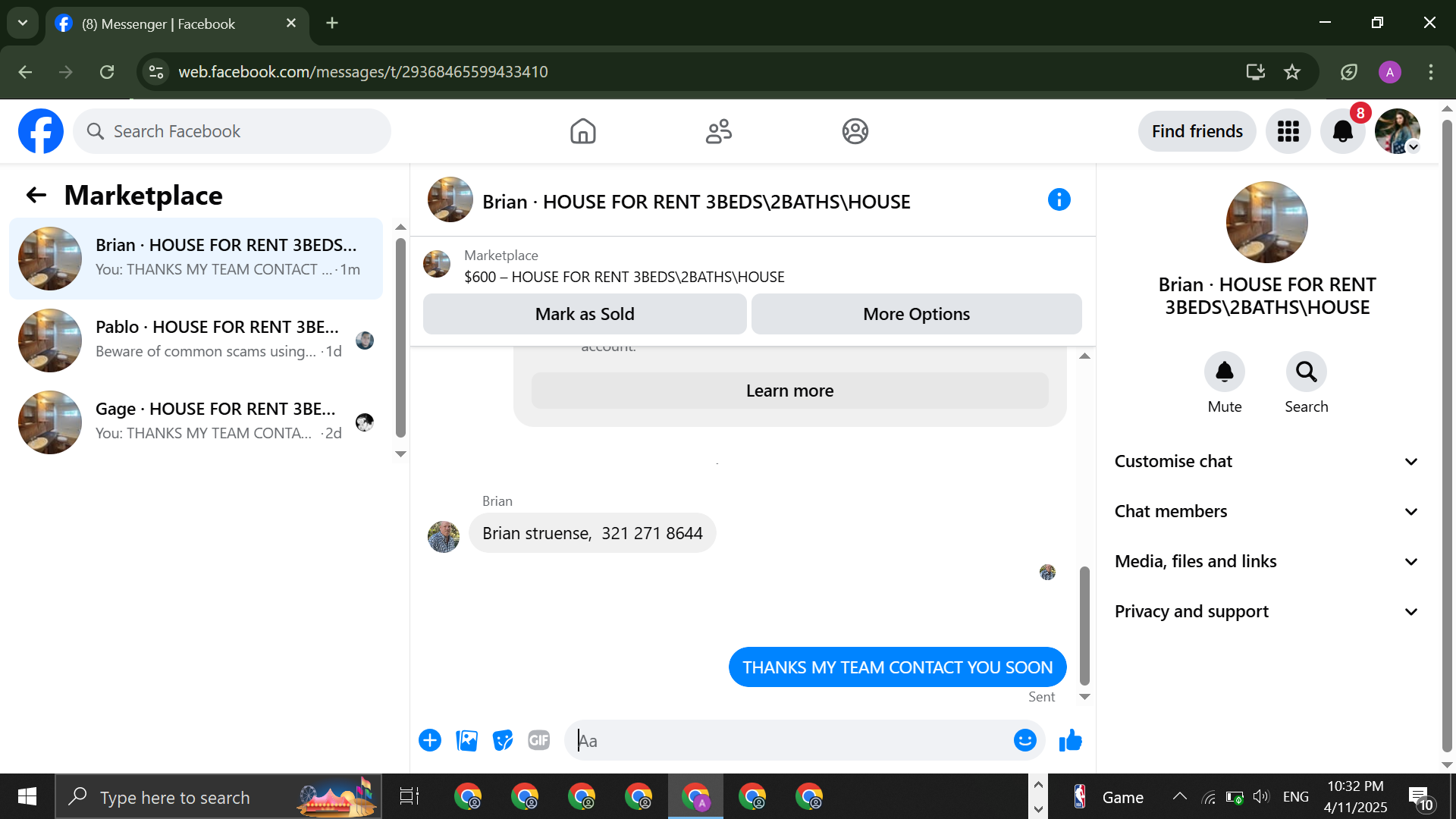Image resolution: width=1456 pixels, height=819 pixels.
Task: Open the Facebook menu grid icon
Action: pos(1288,131)
